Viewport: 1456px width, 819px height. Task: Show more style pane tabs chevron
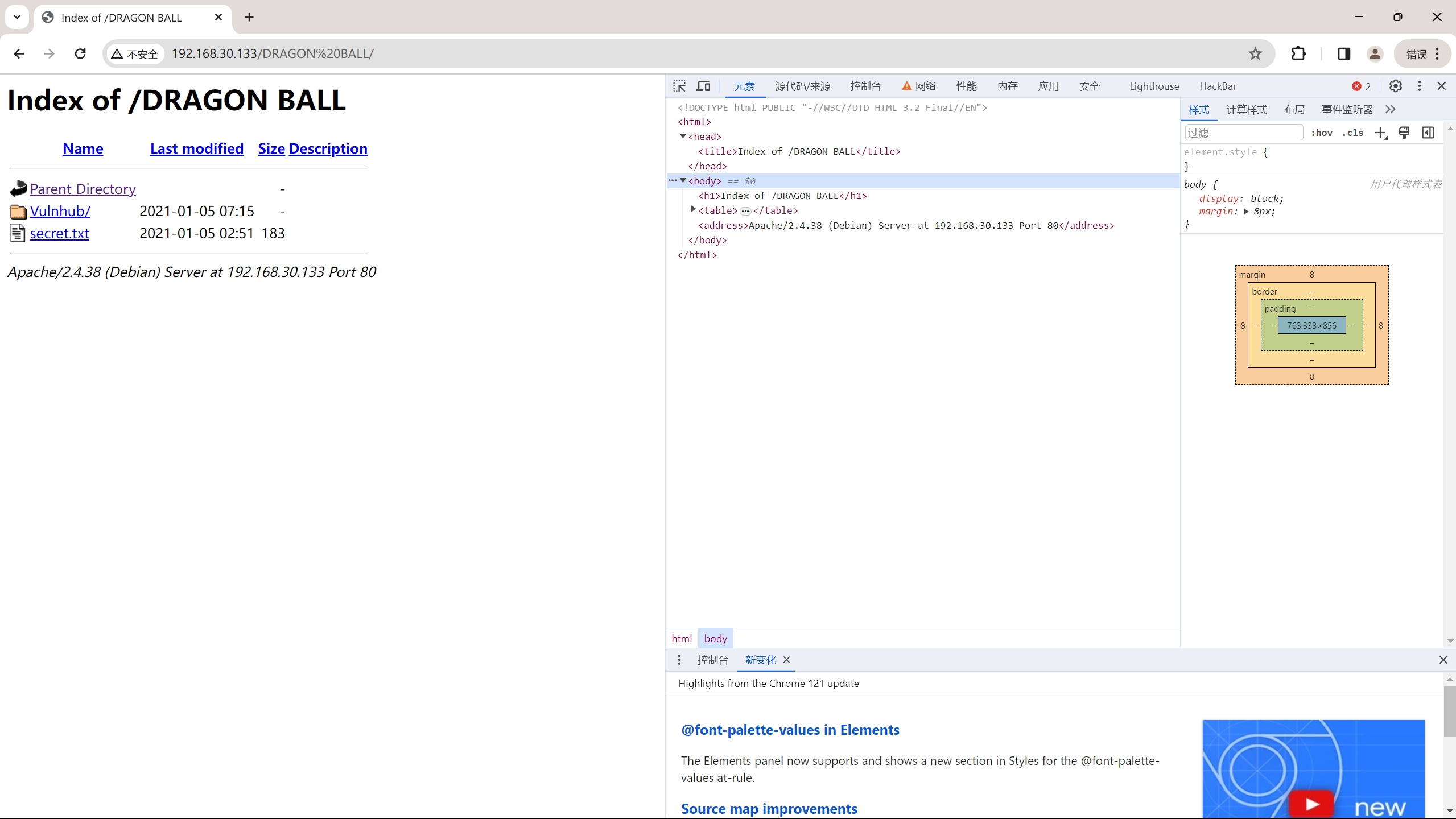[x=1391, y=110]
